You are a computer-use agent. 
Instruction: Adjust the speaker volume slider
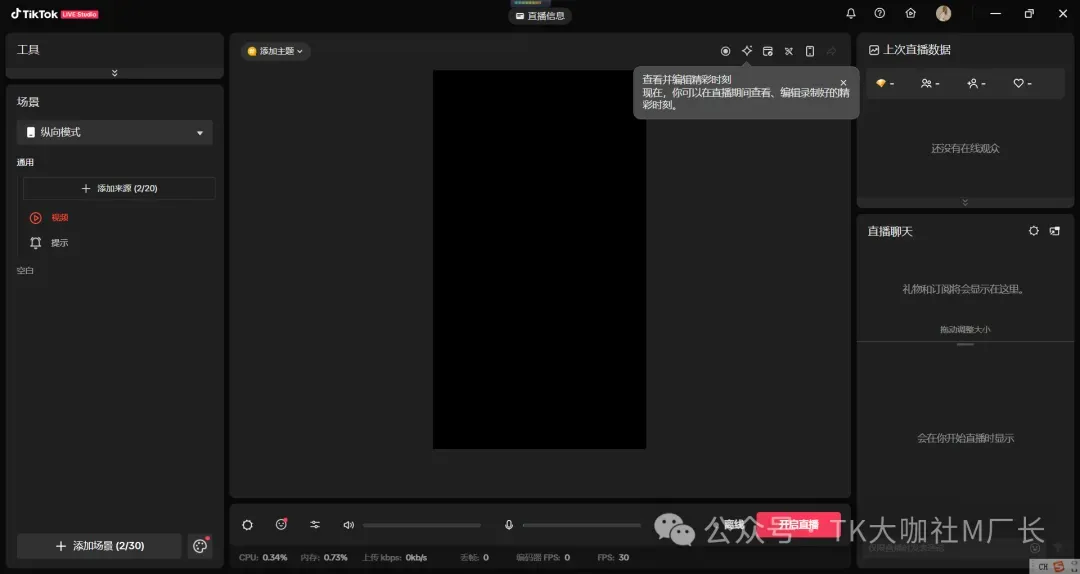click(x=422, y=525)
